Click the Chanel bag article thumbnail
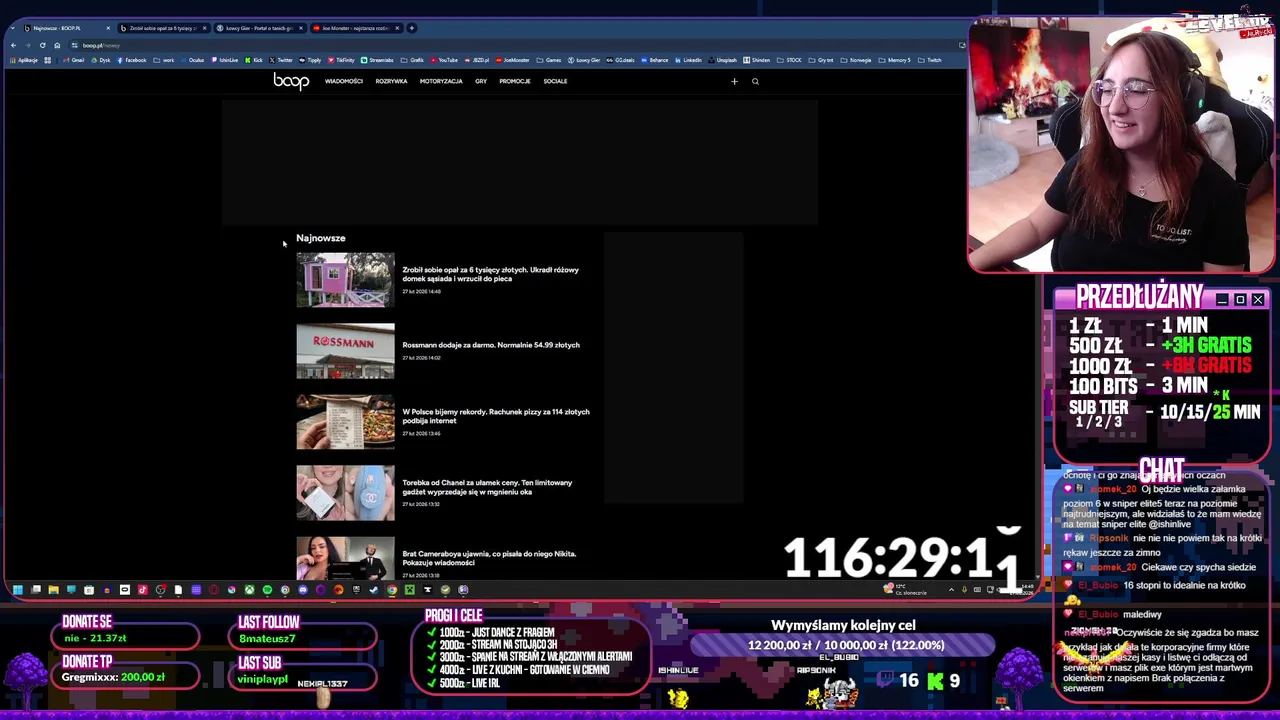1280x720 pixels. (x=345, y=493)
